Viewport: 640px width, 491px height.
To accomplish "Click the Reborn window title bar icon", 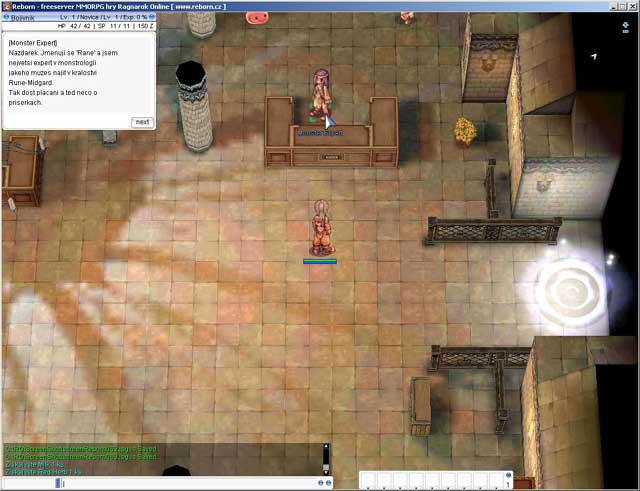I will [7, 5].
